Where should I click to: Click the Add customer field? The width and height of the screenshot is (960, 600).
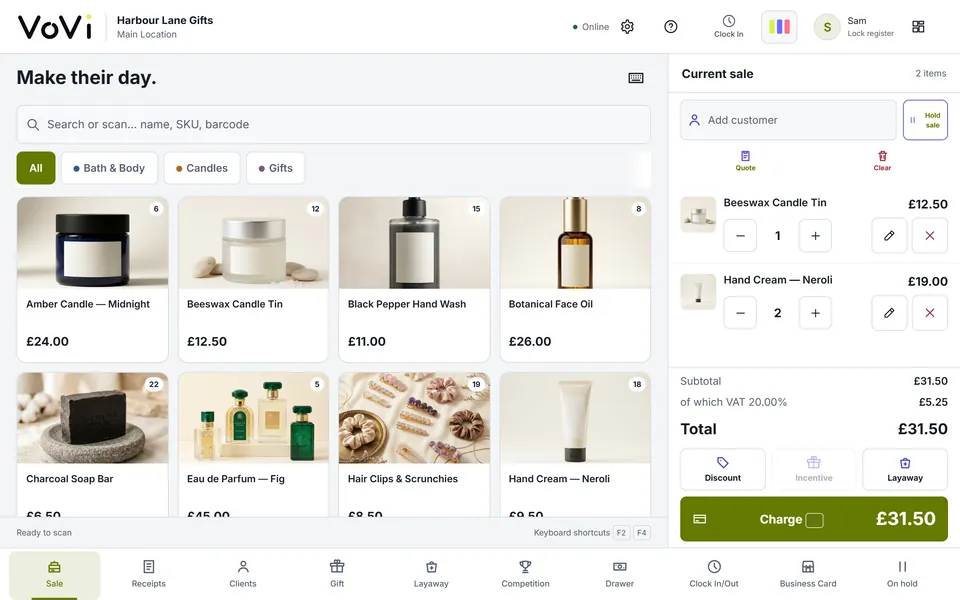pos(788,120)
